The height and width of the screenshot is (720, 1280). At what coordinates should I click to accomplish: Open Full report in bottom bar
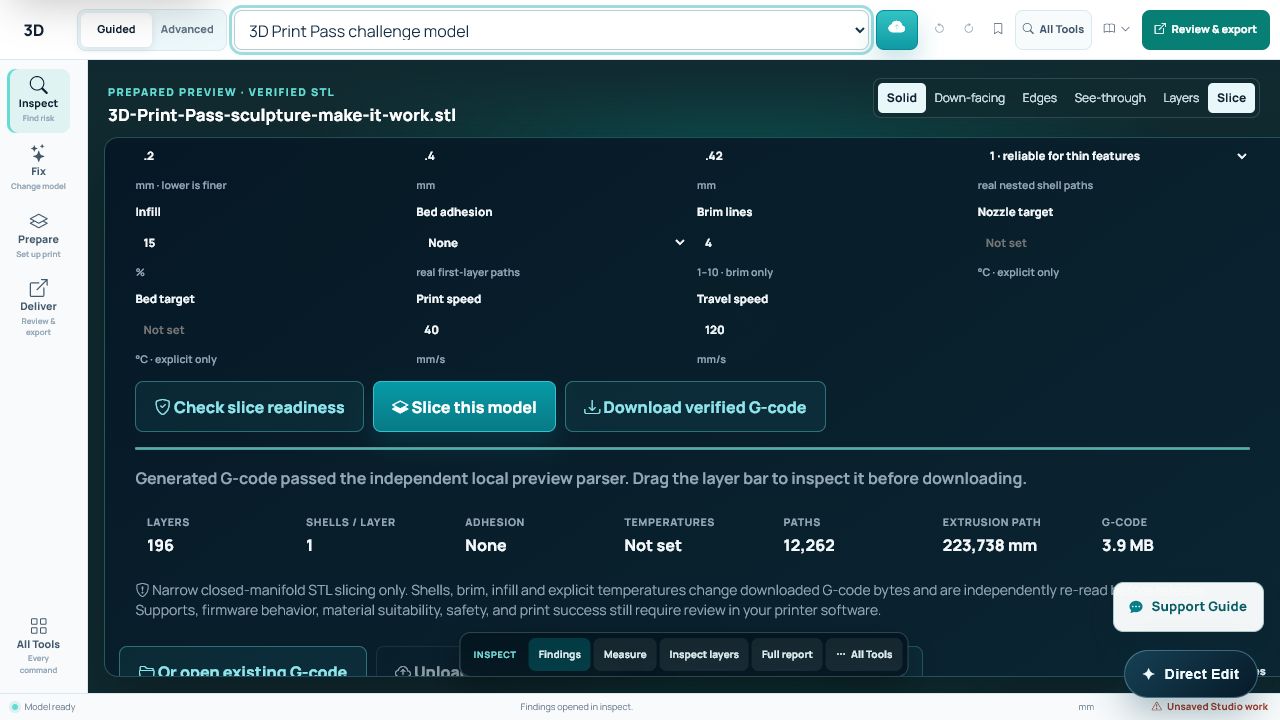coord(787,654)
